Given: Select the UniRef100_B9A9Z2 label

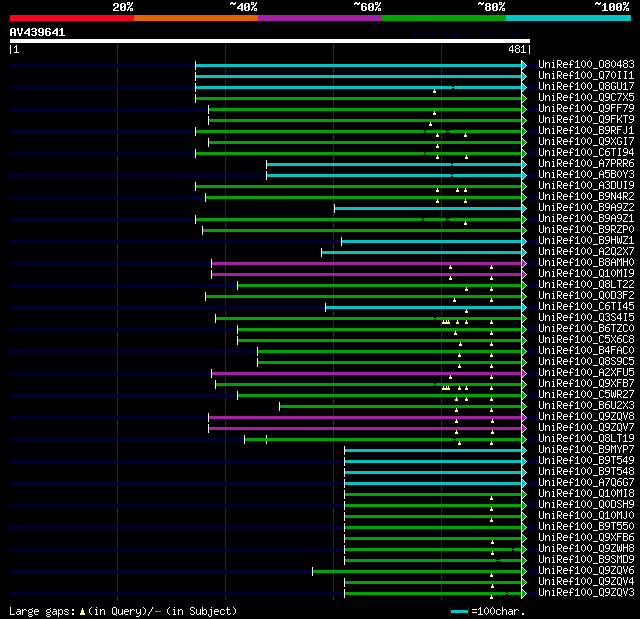Looking at the screenshot, I should (x=586, y=207).
